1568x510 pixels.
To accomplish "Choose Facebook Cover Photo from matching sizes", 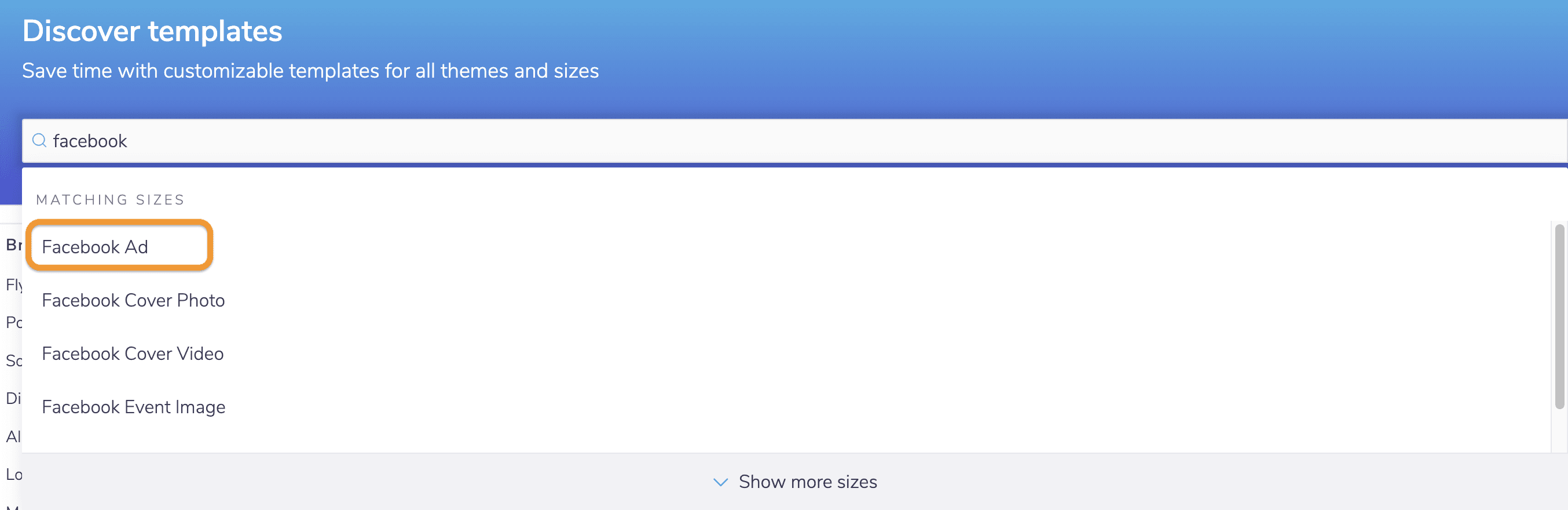I will pos(133,300).
